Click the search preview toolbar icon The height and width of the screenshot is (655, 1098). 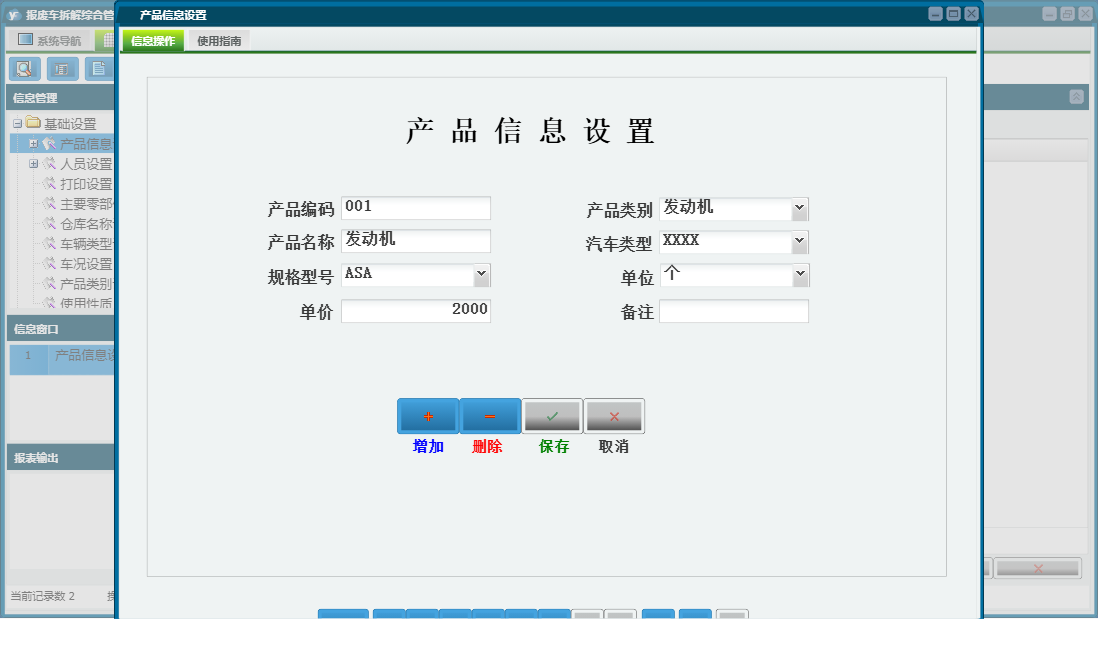click(x=24, y=68)
